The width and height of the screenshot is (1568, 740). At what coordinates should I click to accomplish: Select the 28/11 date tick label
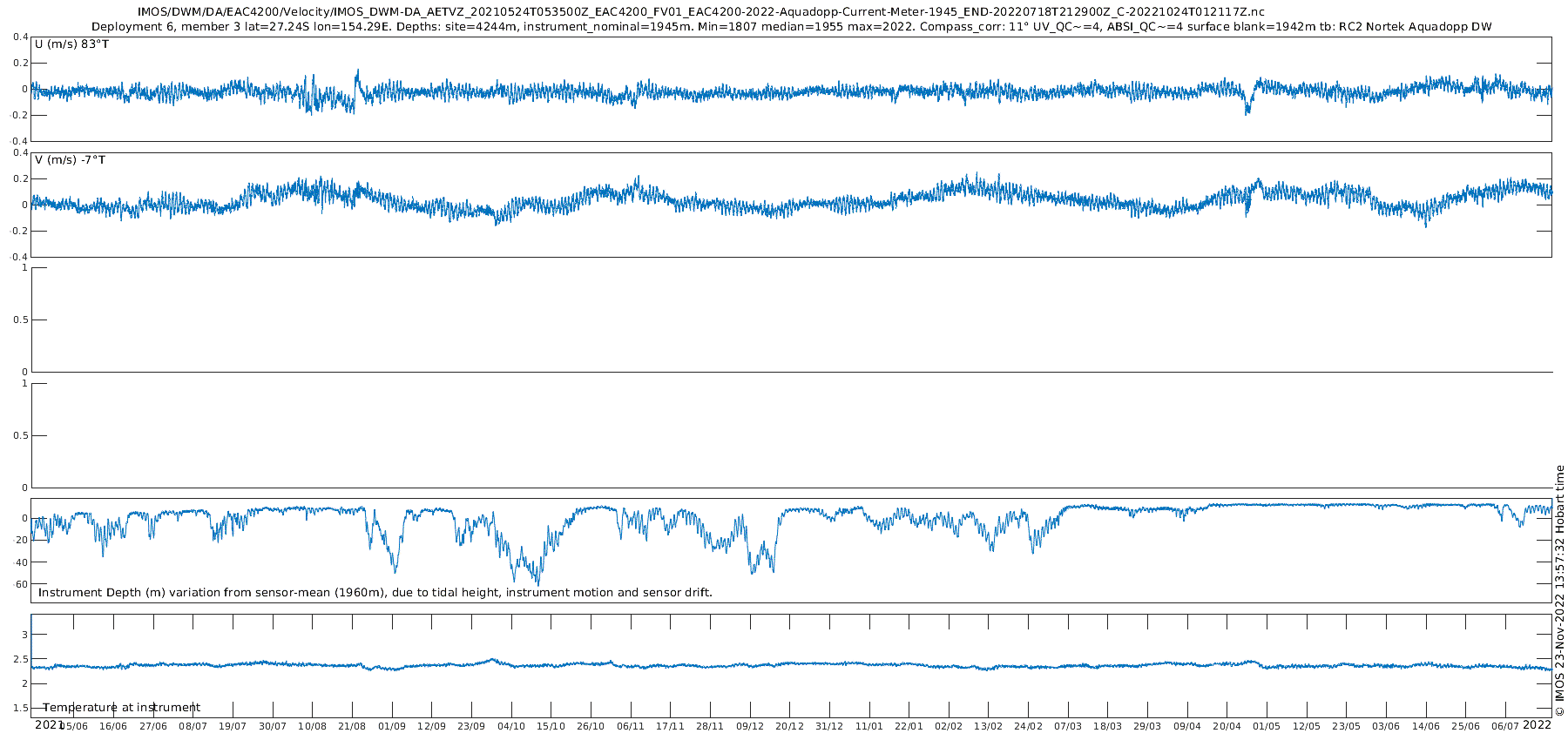tap(710, 726)
